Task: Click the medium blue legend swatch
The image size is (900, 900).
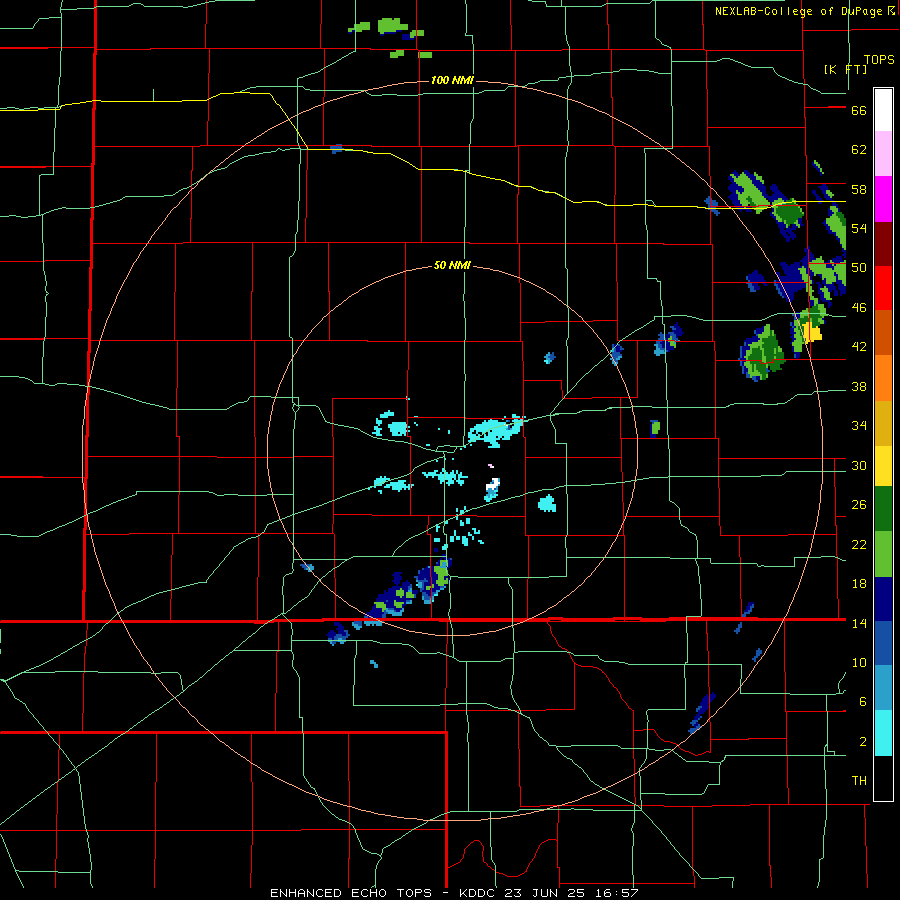Action: click(x=883, y=643)
